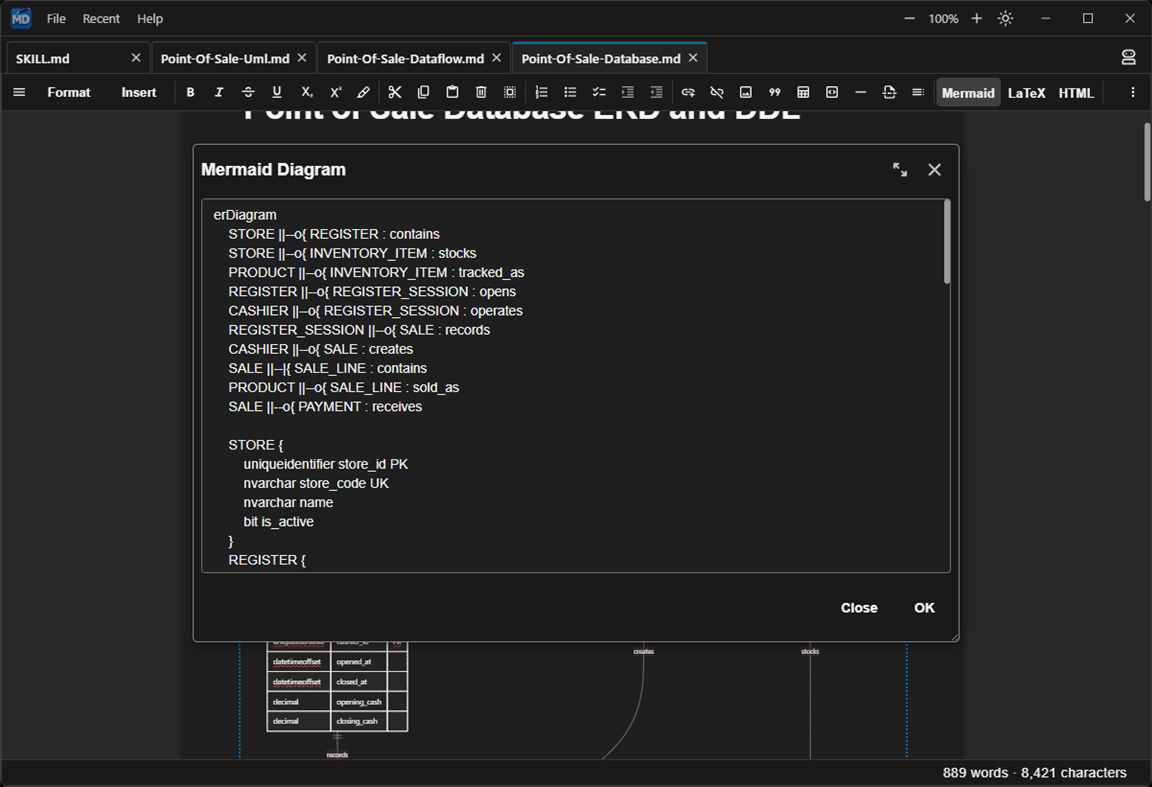Click the Mermaid code scrollbar thumb
This screenshot has height=787, width=1152.
point(947,242)
